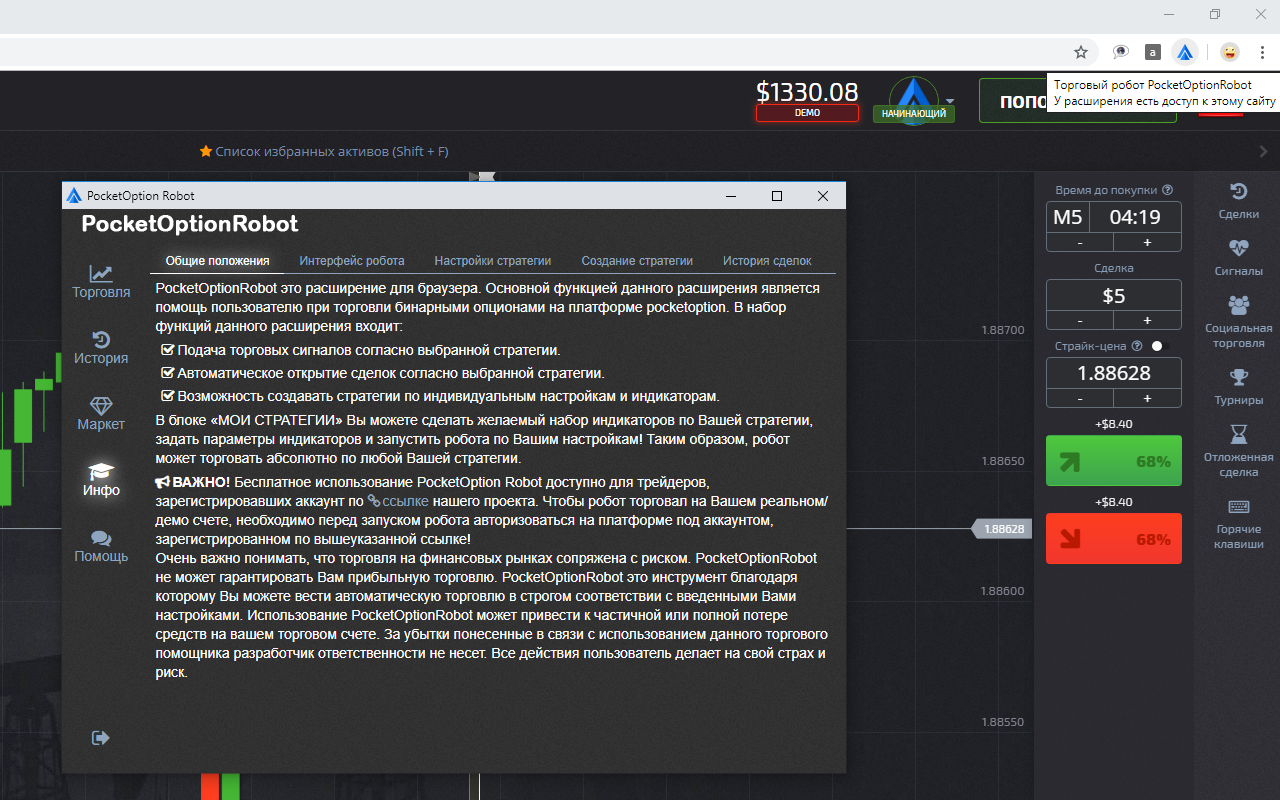Click the $5 trade amount field
The width and height of the screenshot is (1280, 800).
coord(1114,296)
